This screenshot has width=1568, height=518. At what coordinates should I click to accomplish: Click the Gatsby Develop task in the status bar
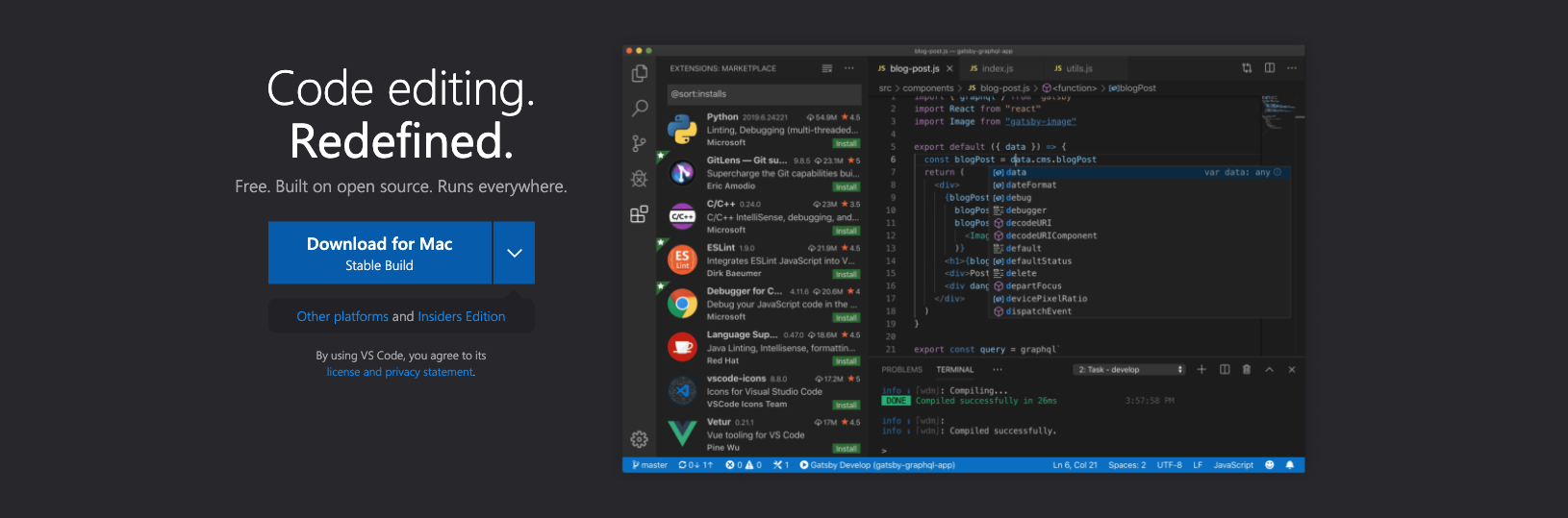click(x=877, y=465)
